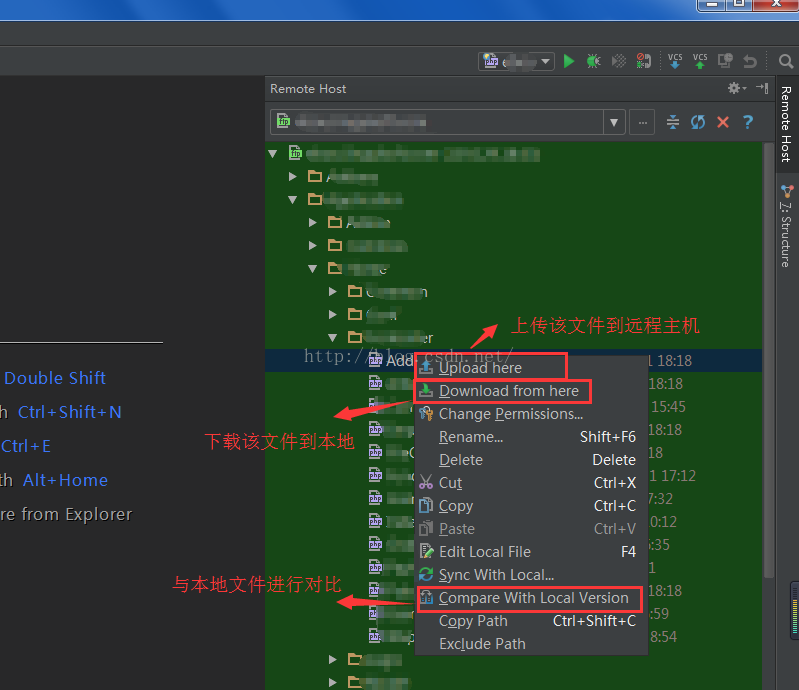The image size is (799, 690).
Task: Collapse the third third-level subfolder
Action: (x=313, y=269)
